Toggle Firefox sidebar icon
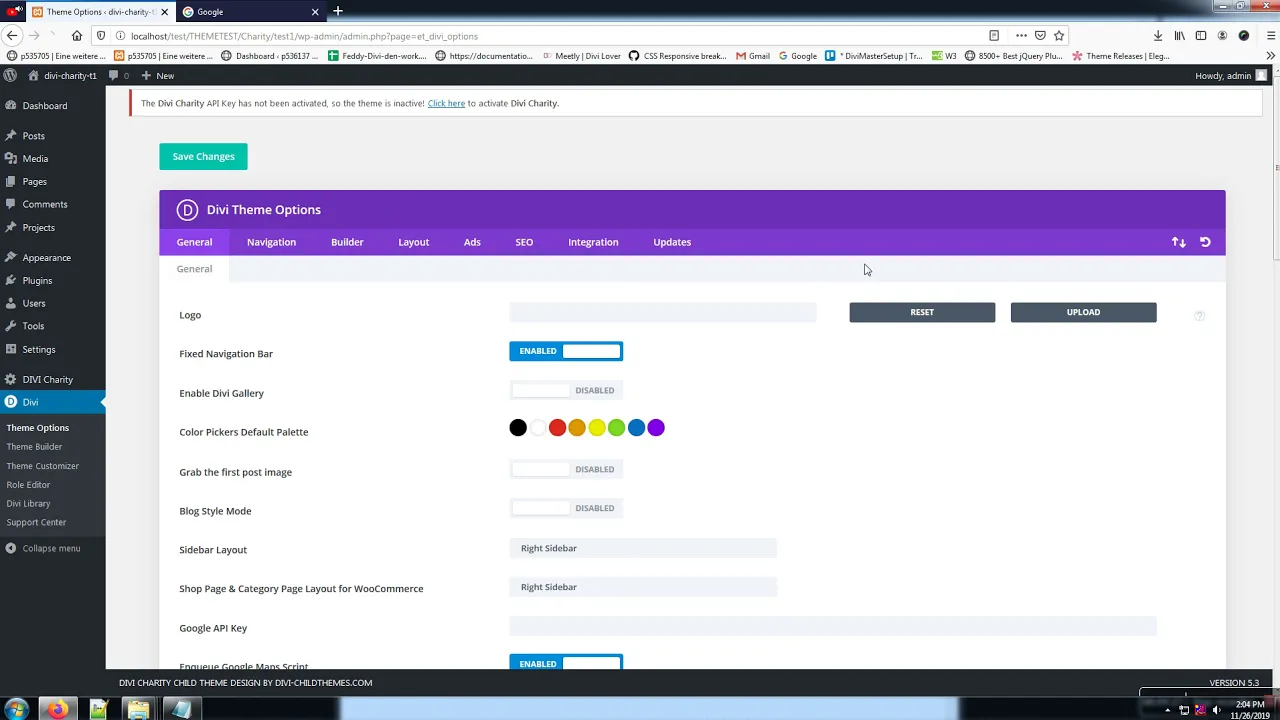 click(1201, 36)
